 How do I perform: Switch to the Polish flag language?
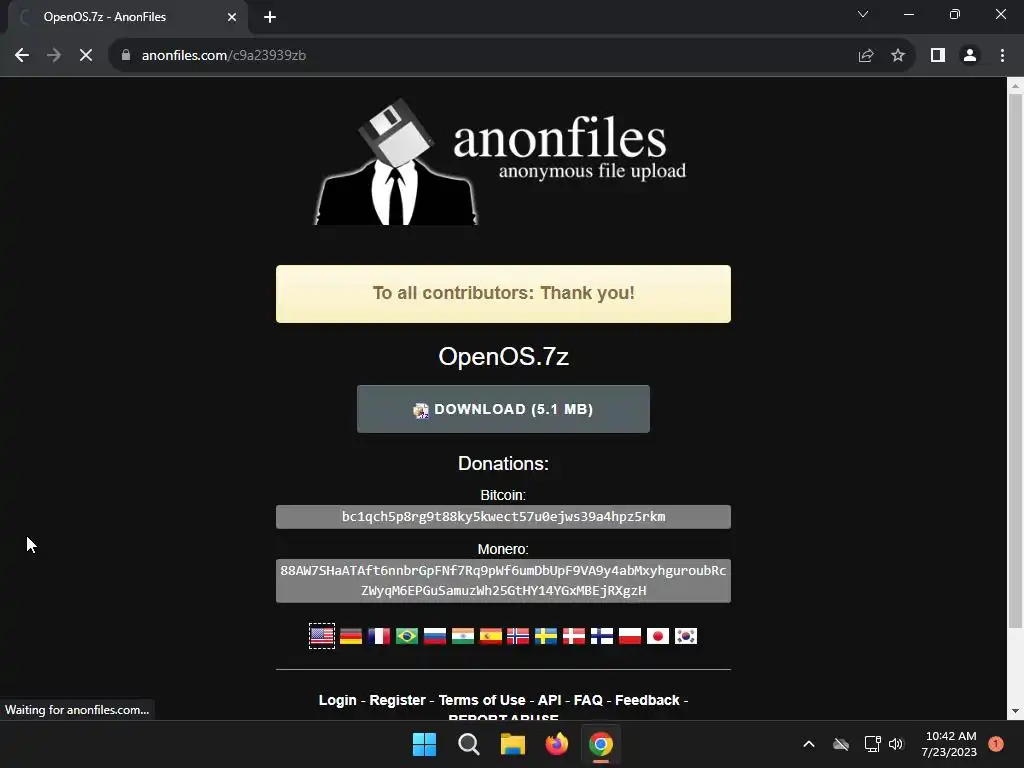click(630, 636)
